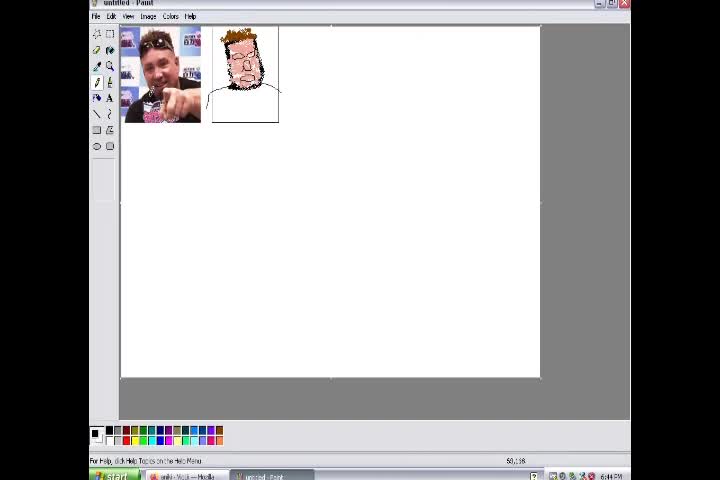Pick the orange palette color
This screenshot has width=720, height=480.
pyautogui.click(x=219, y=441)
